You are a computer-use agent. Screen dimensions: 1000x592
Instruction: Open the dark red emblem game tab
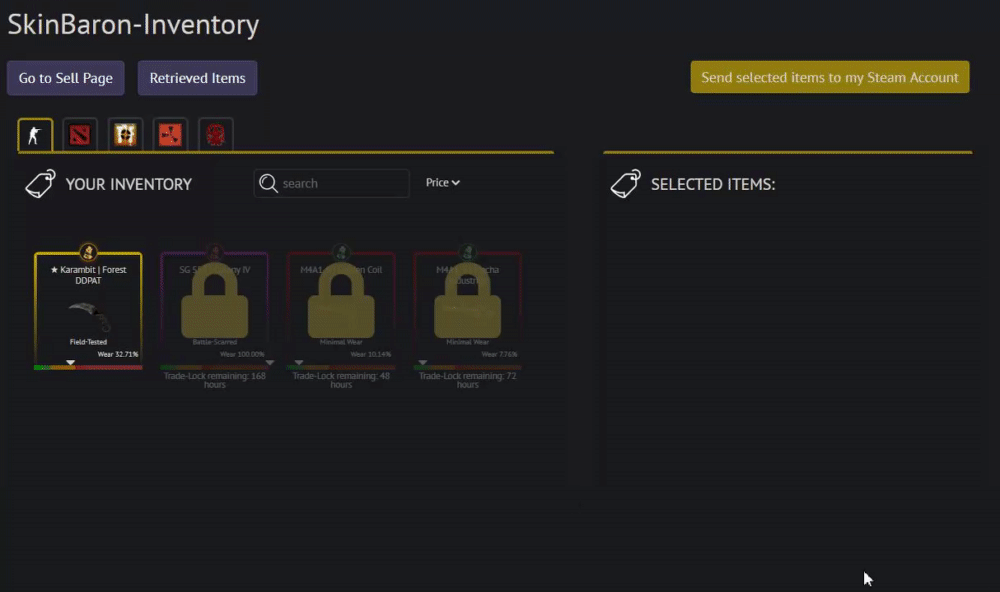pyautogui.click(x=216, y=135)
